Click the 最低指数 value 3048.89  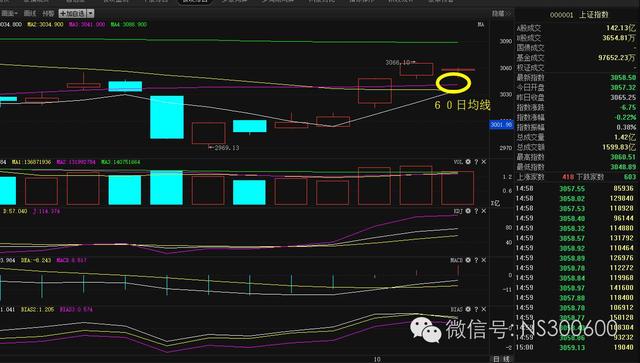point(623,167)
